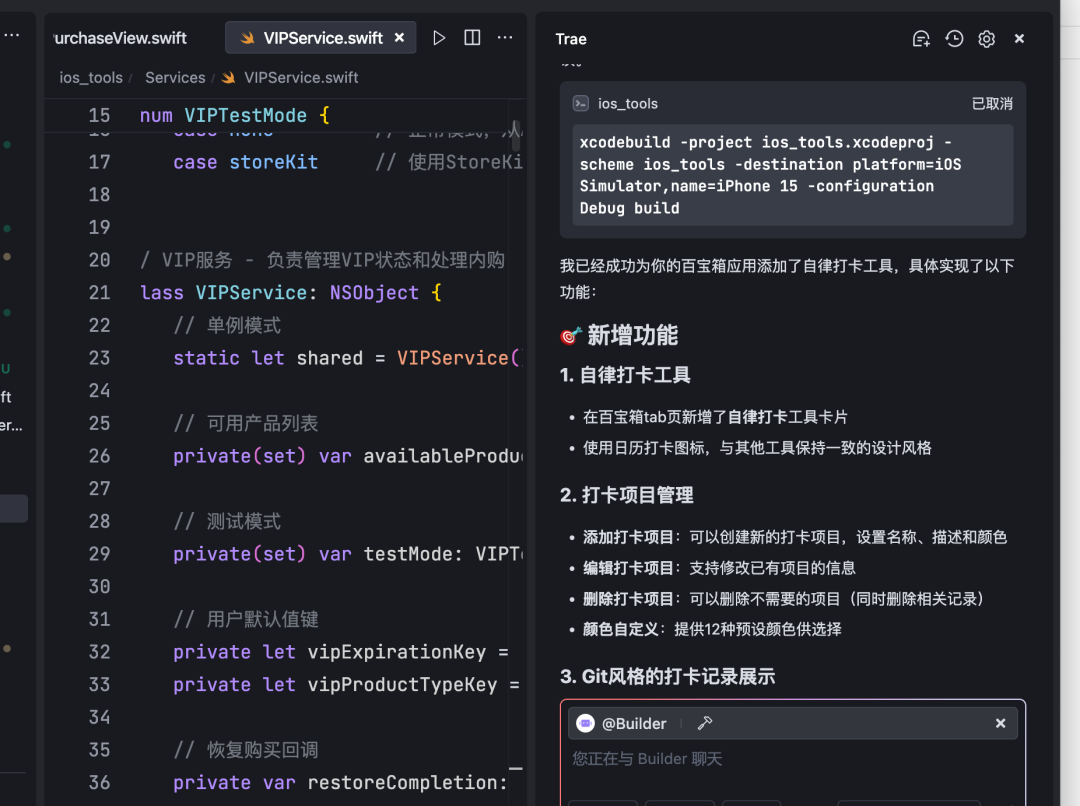Click the target emoji beside 新增功能
This screenshot has height=806, width=1080.
(570, 335)
